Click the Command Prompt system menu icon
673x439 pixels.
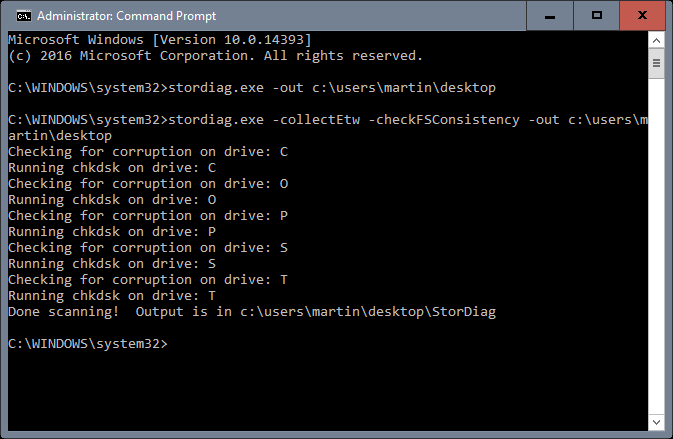click(24, 16)
